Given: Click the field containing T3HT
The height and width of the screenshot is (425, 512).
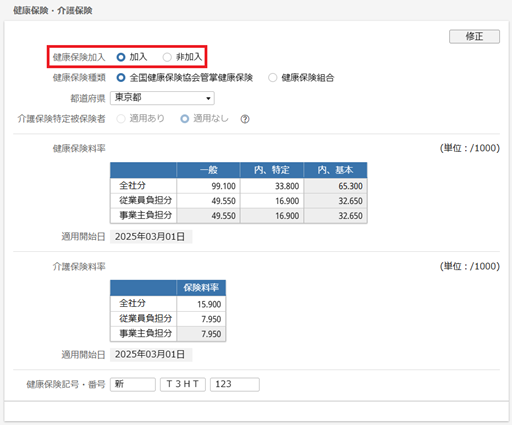Looking at the screenshot, I should tap(183, 384).
